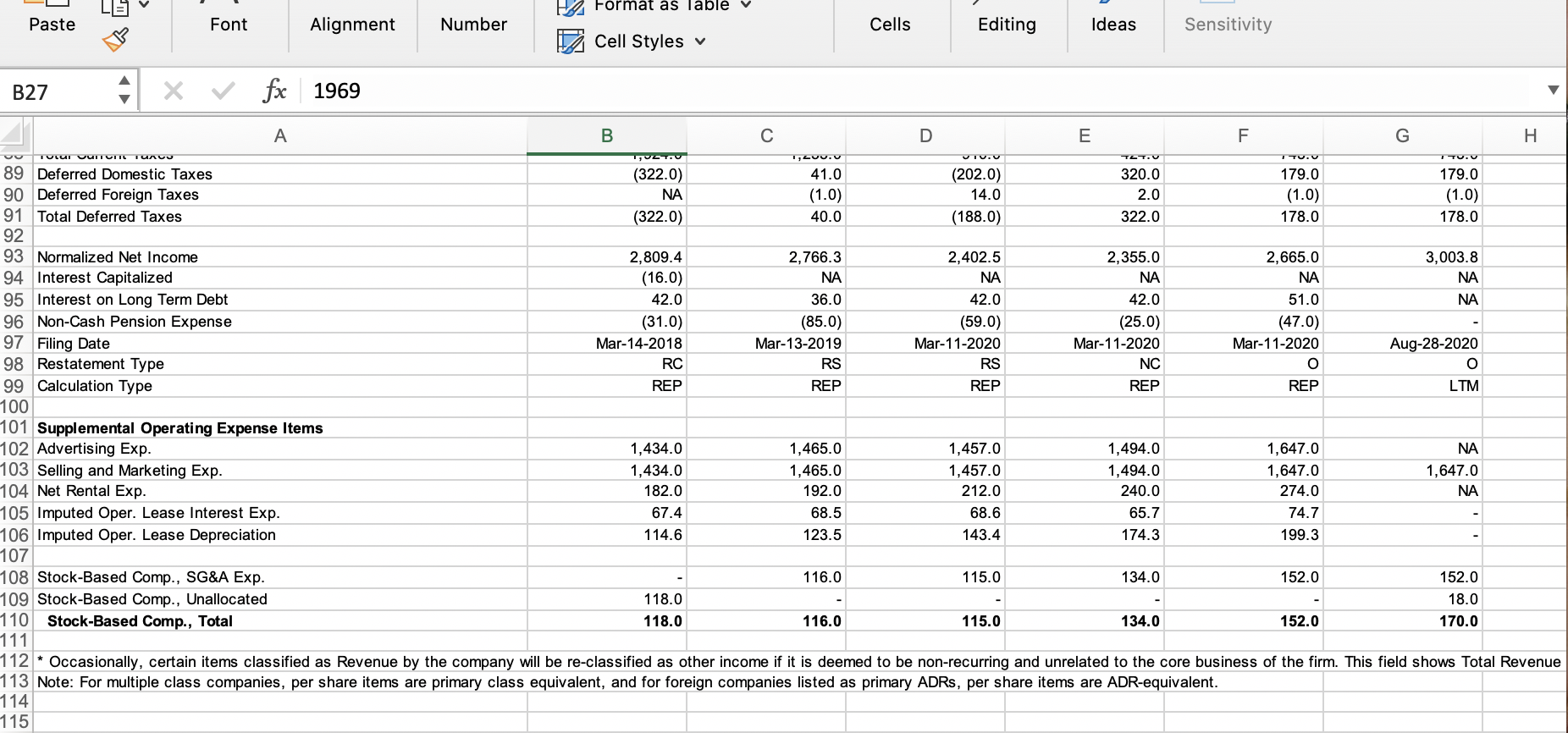The width and height of the screenshot is (1568, 733).
Task: Select column D header
Action: (x=925, y=135)
